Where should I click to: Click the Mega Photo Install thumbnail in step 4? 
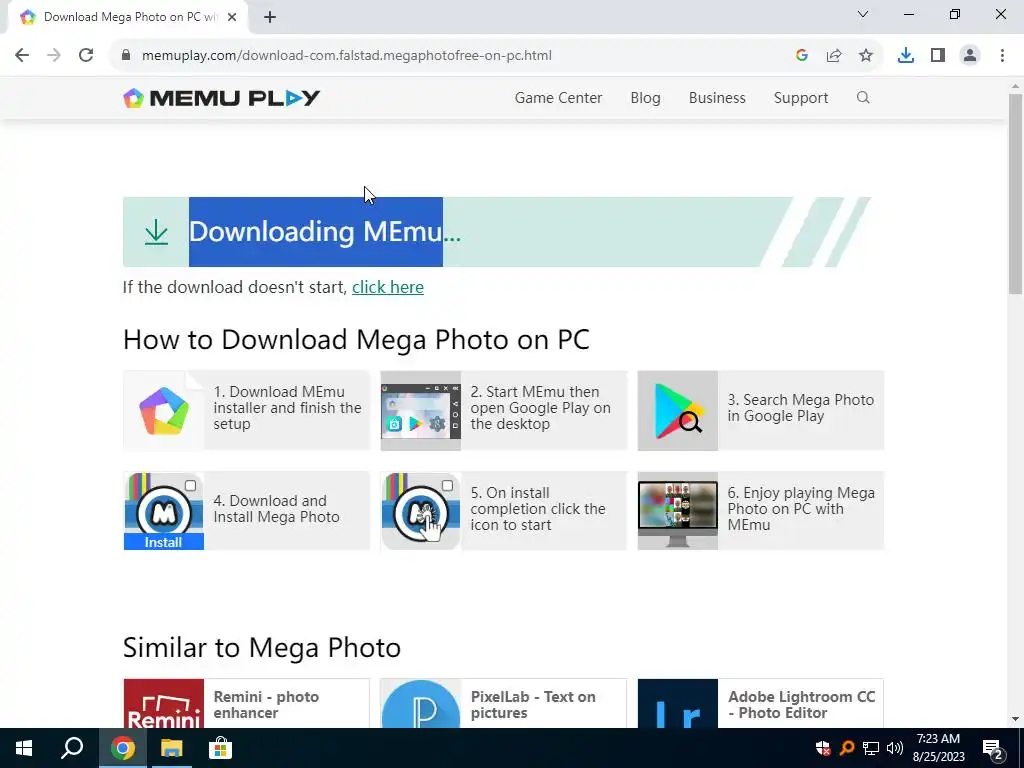(x=164, y=511)
